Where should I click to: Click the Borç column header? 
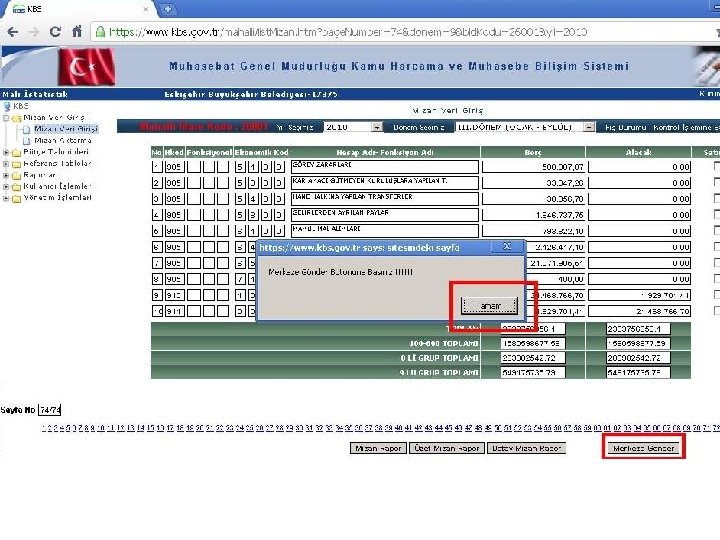[533, 152]
